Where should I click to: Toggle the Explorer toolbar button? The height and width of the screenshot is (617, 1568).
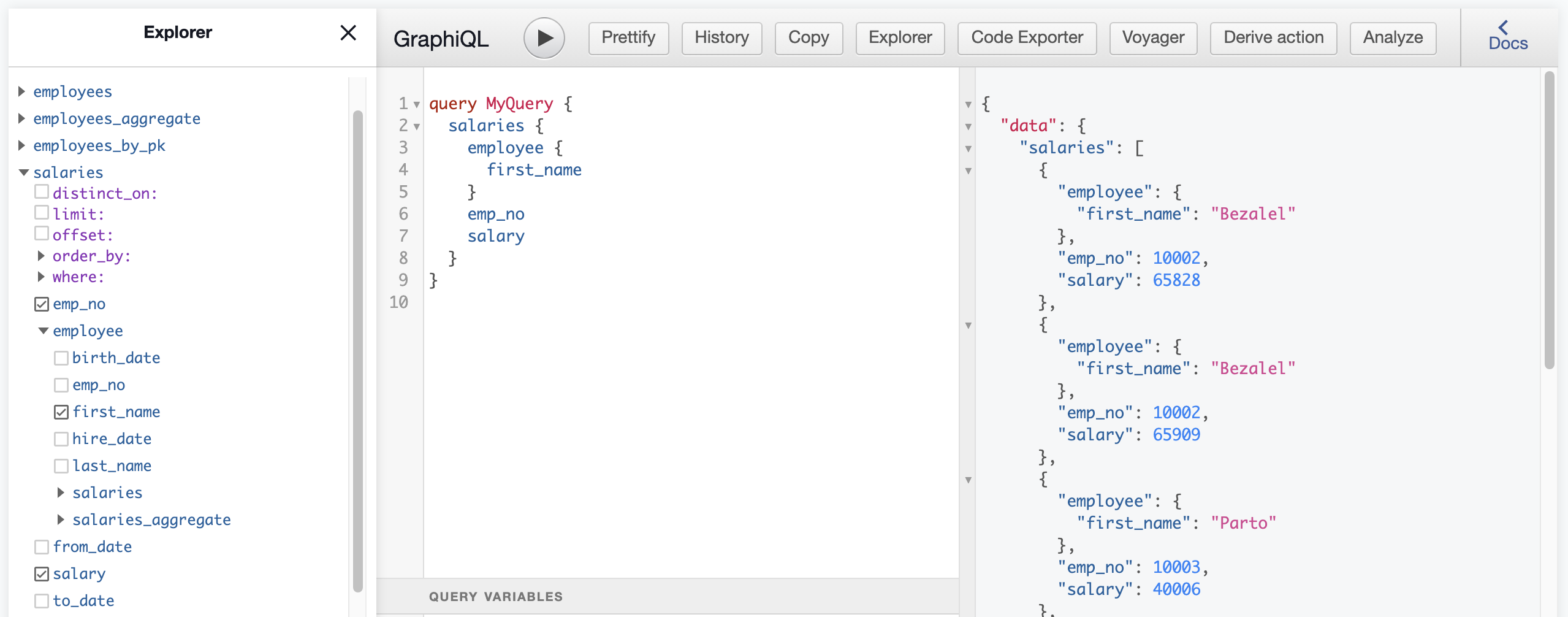pos(900,38)
